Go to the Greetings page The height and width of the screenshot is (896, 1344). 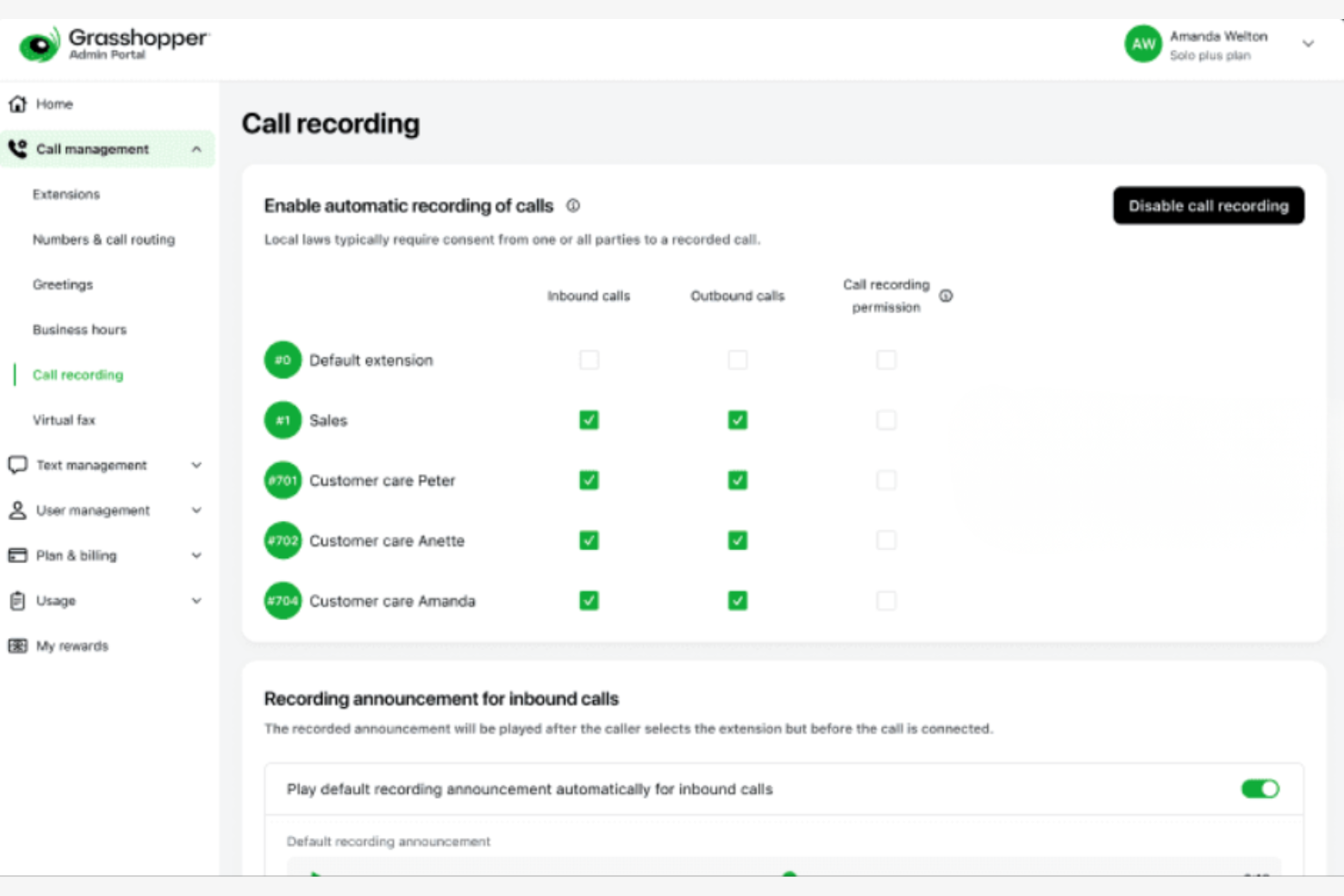[63, 284]
